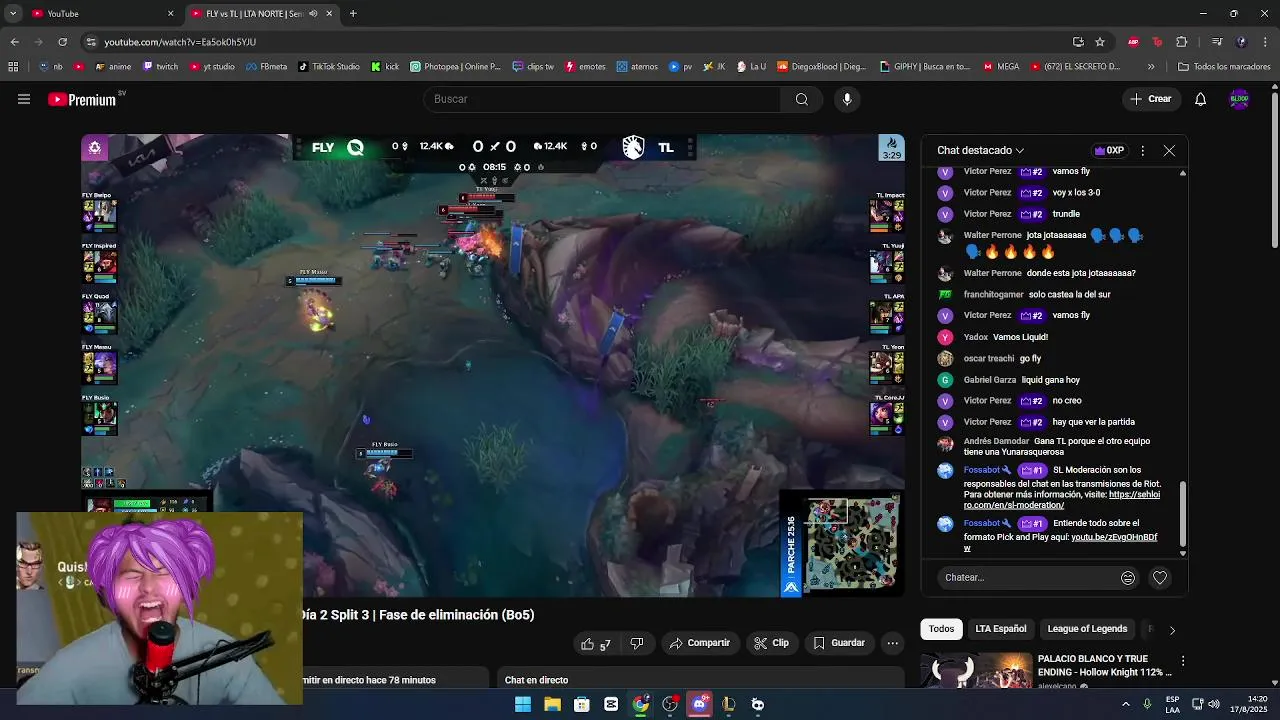Screen dimensions: 1280x720
Task: Switch to Chat en directo tab
Action: point(536,680)
